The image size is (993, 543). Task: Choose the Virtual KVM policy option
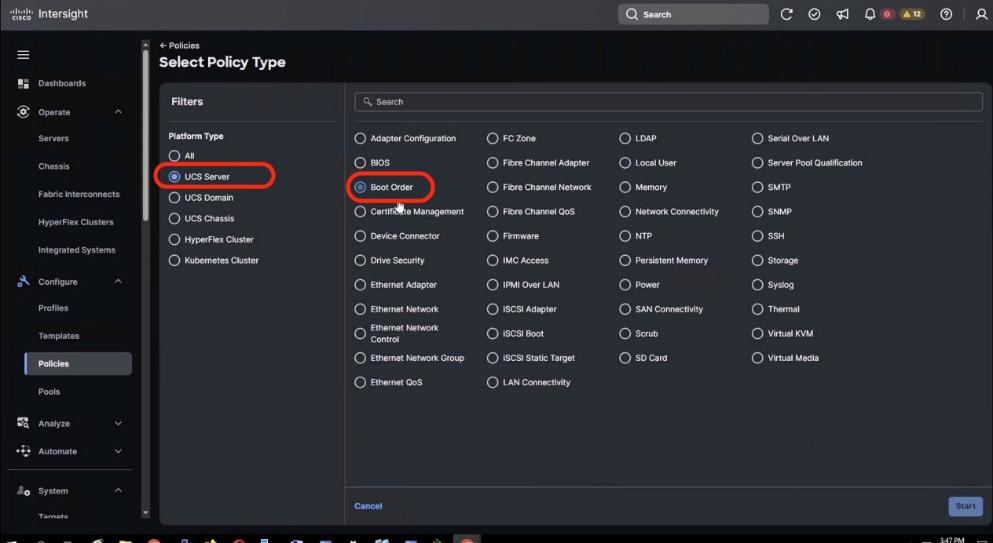[x=757, y=333]
